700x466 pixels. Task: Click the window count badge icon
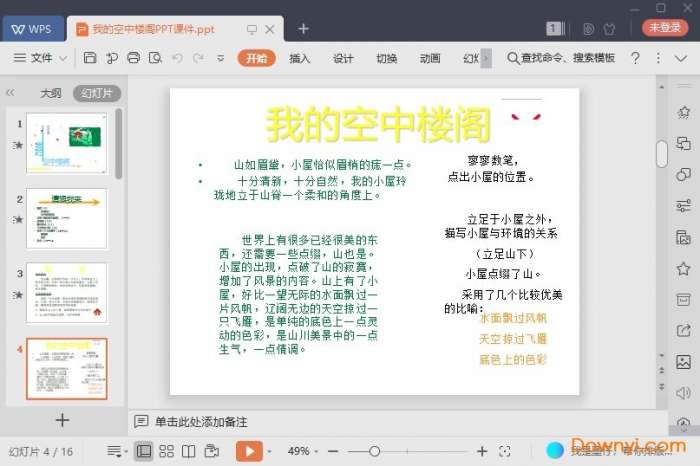555,29
